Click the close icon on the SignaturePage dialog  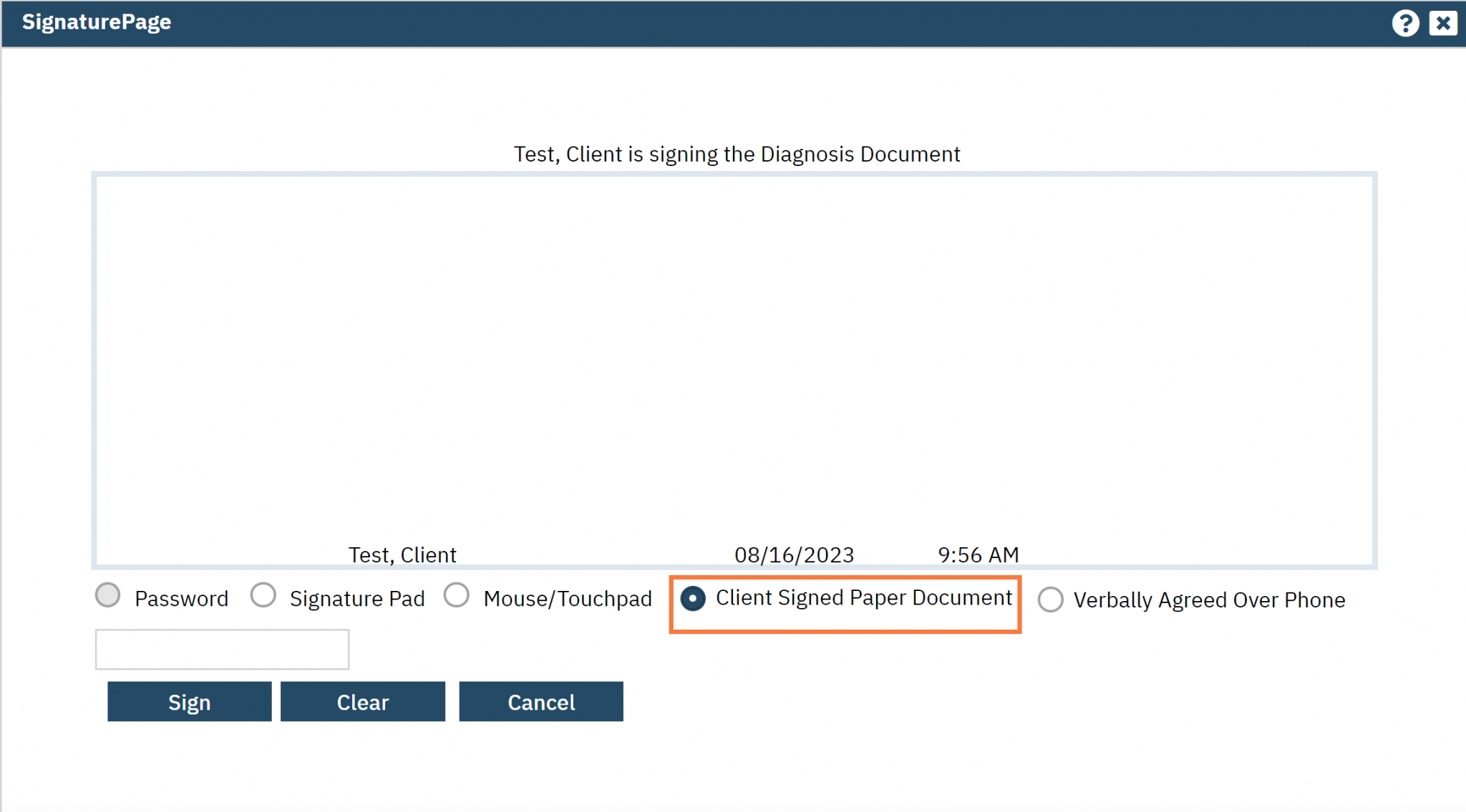1442,23
